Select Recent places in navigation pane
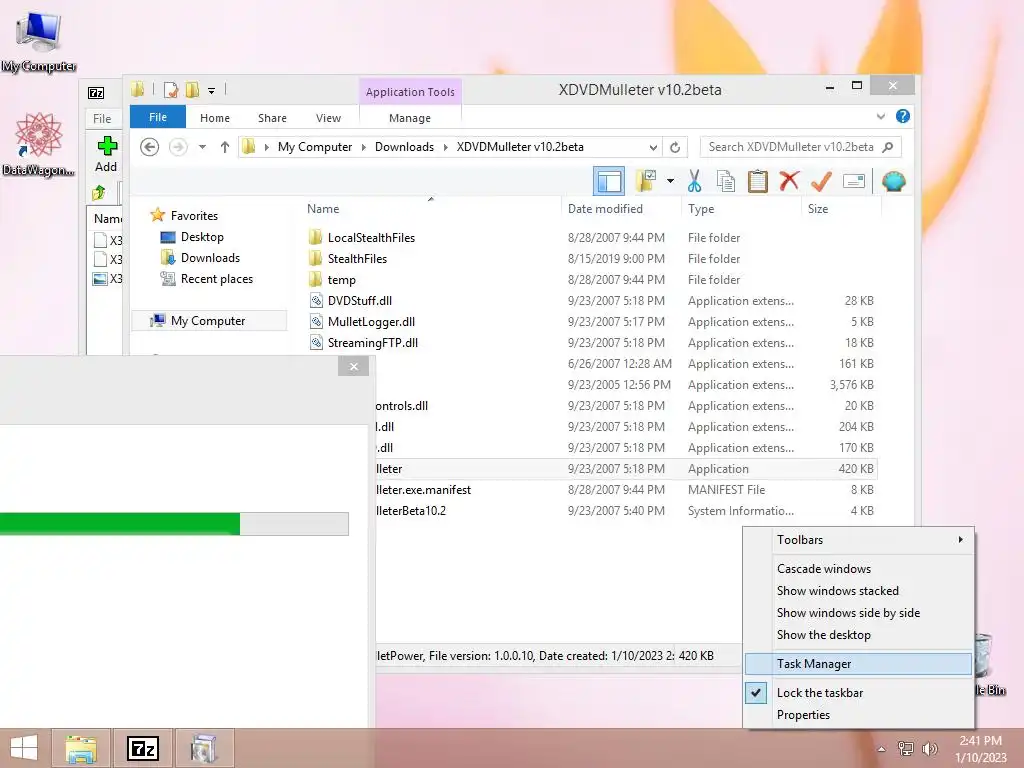Viewport: 1024px width, 768px height. tap(217, 279)
